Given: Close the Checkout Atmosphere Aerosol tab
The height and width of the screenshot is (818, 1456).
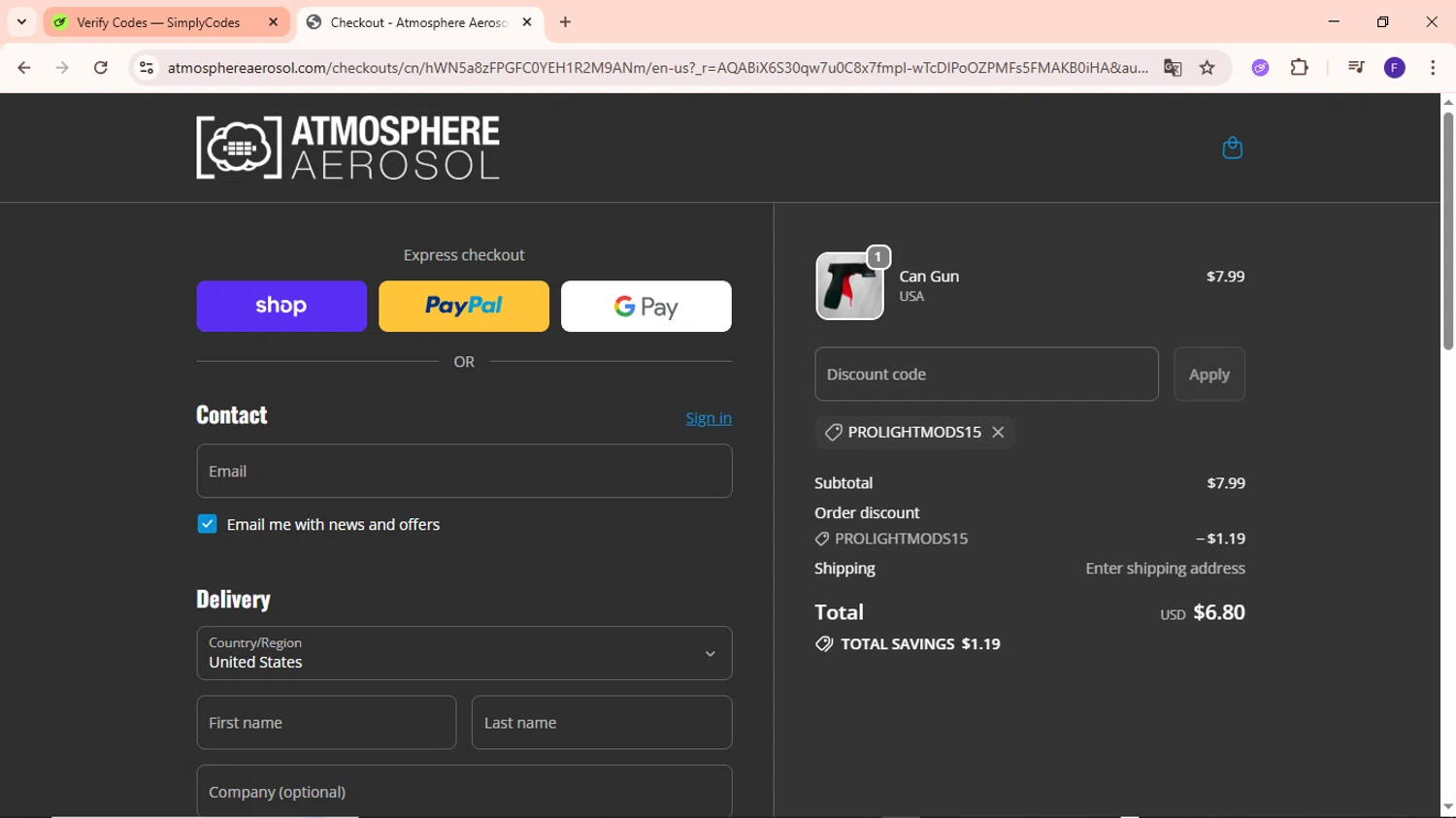Looking at the screenshot, I should [527, 22].
